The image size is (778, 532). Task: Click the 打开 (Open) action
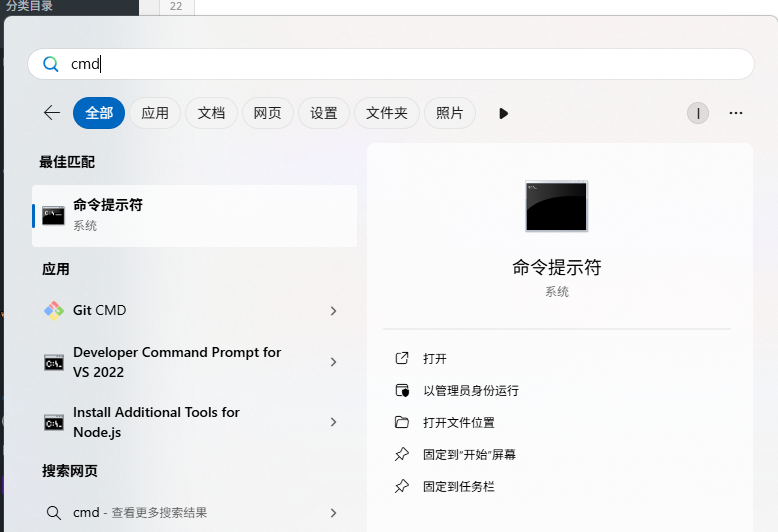click(x=434, y=358)
